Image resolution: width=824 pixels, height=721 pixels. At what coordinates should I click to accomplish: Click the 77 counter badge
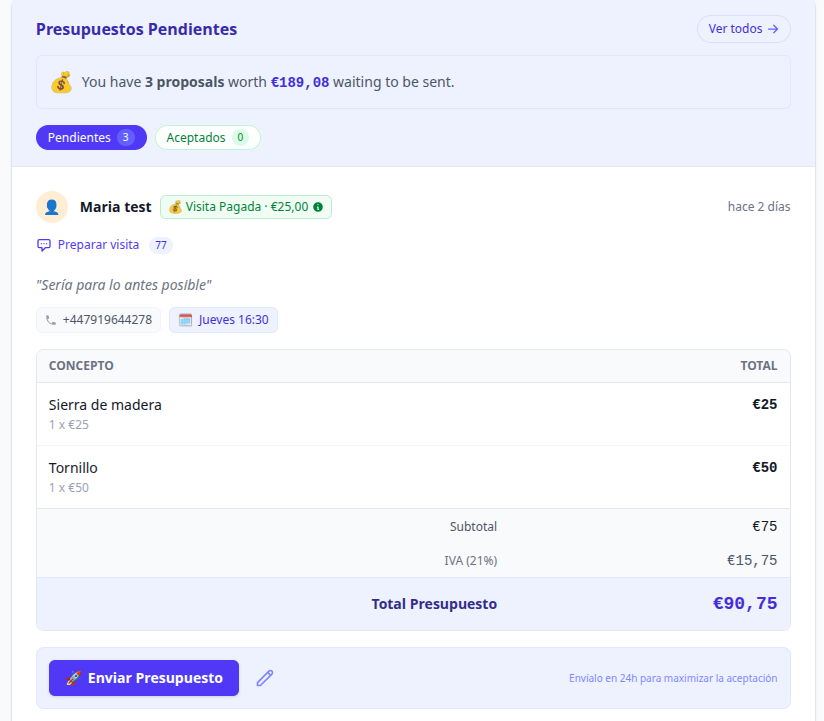tap(160, 245)
